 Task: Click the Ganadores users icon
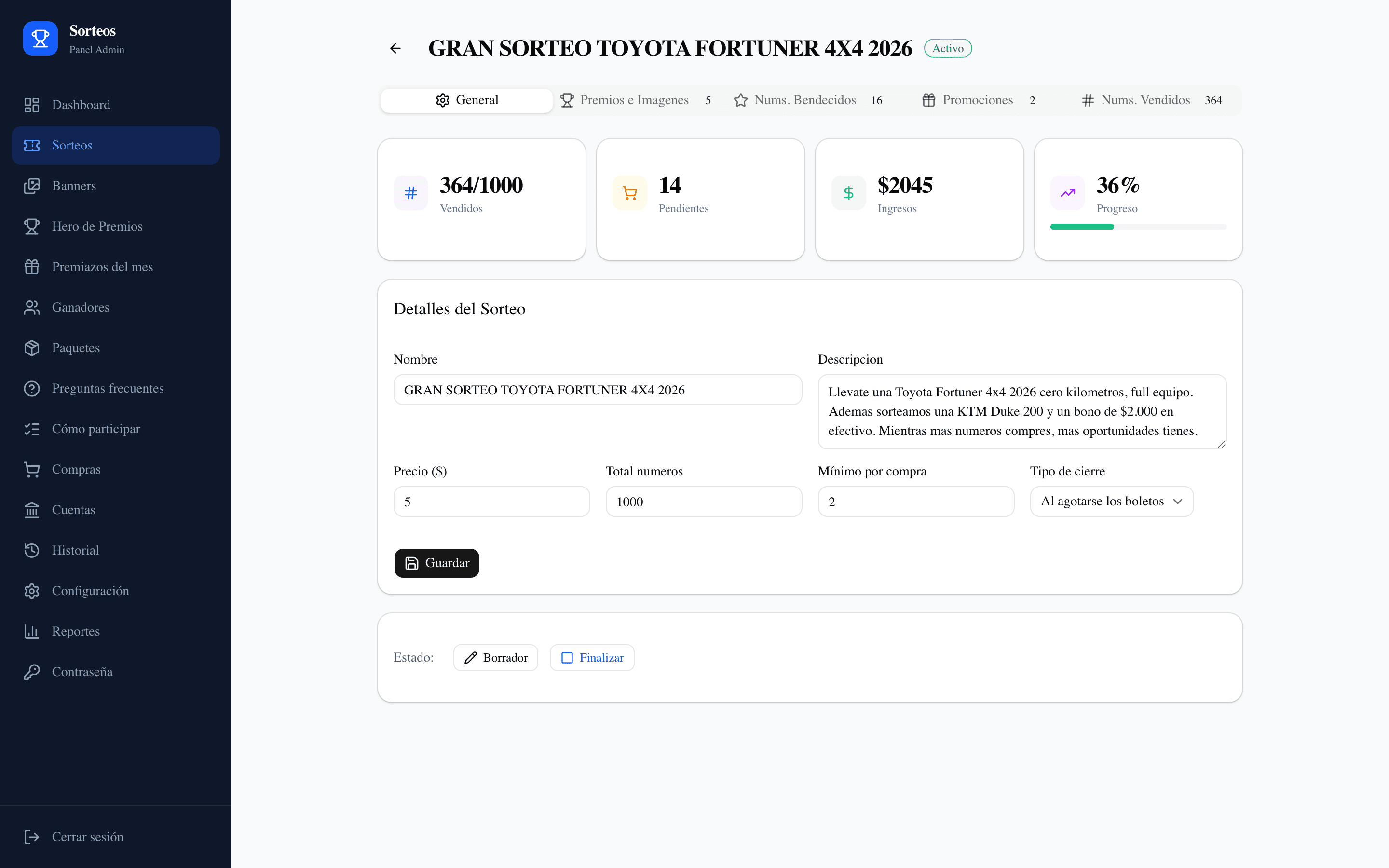coord(31,308)
